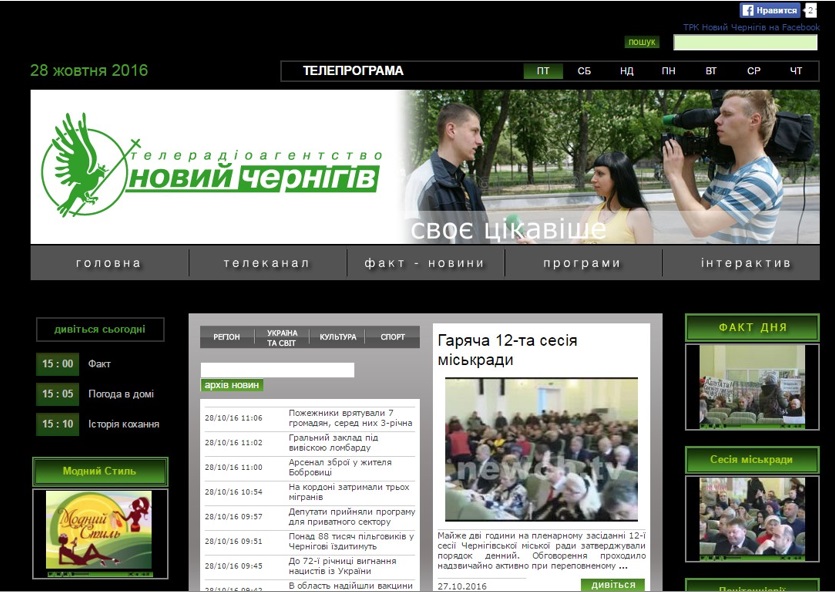Open the Сесія міськради video thumbnail
The image size is (835, 592).
click(x=752, y=519)
